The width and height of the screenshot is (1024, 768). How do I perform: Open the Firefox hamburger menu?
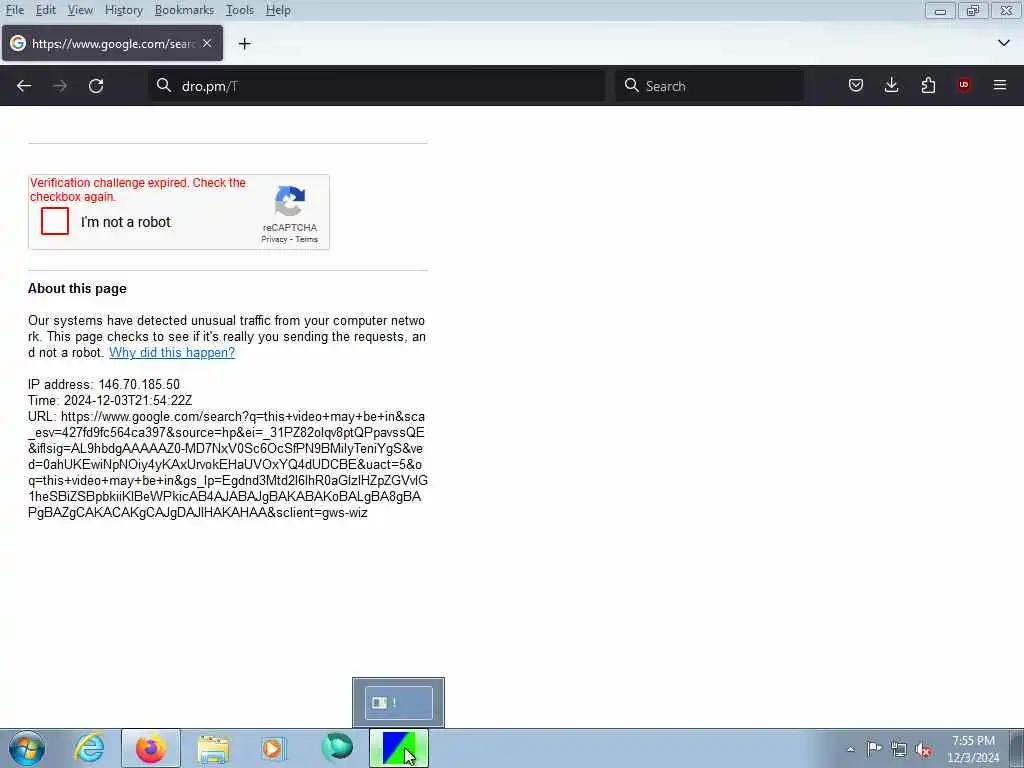pos(1000,86)
